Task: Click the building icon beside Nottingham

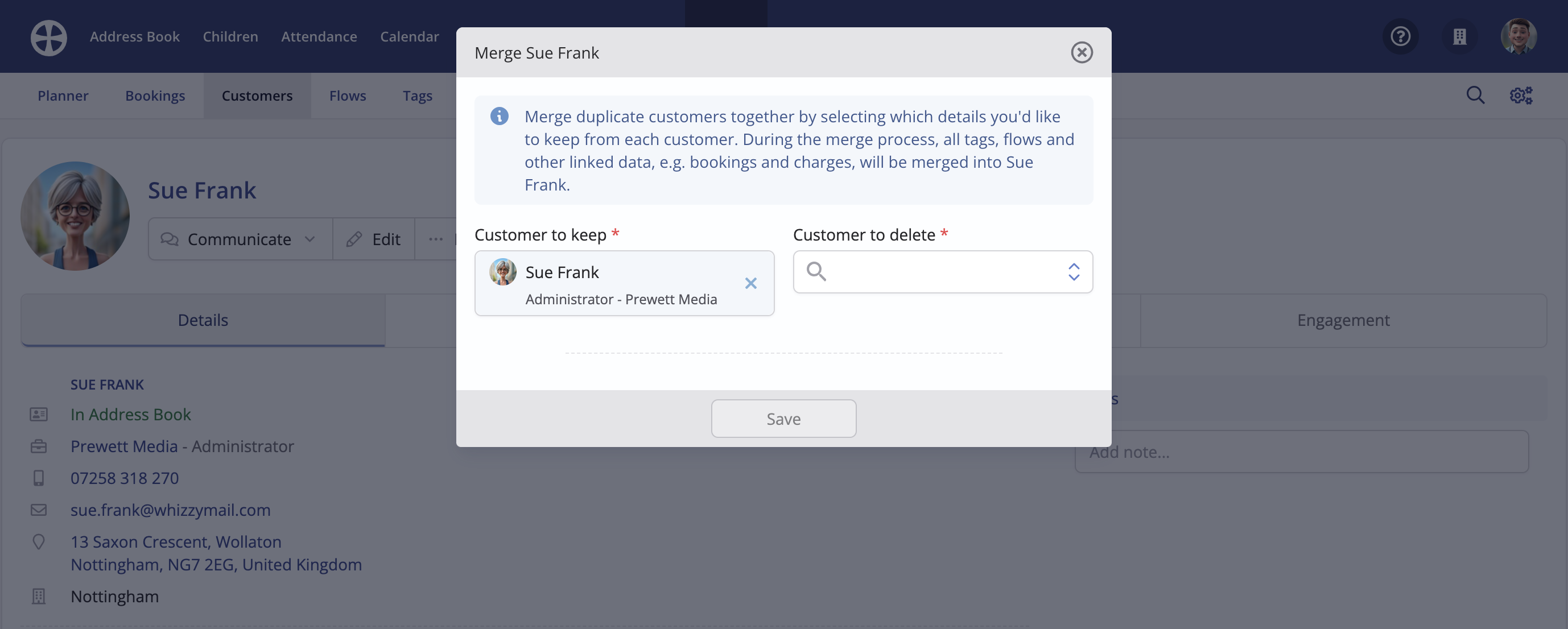Action: 38,597
